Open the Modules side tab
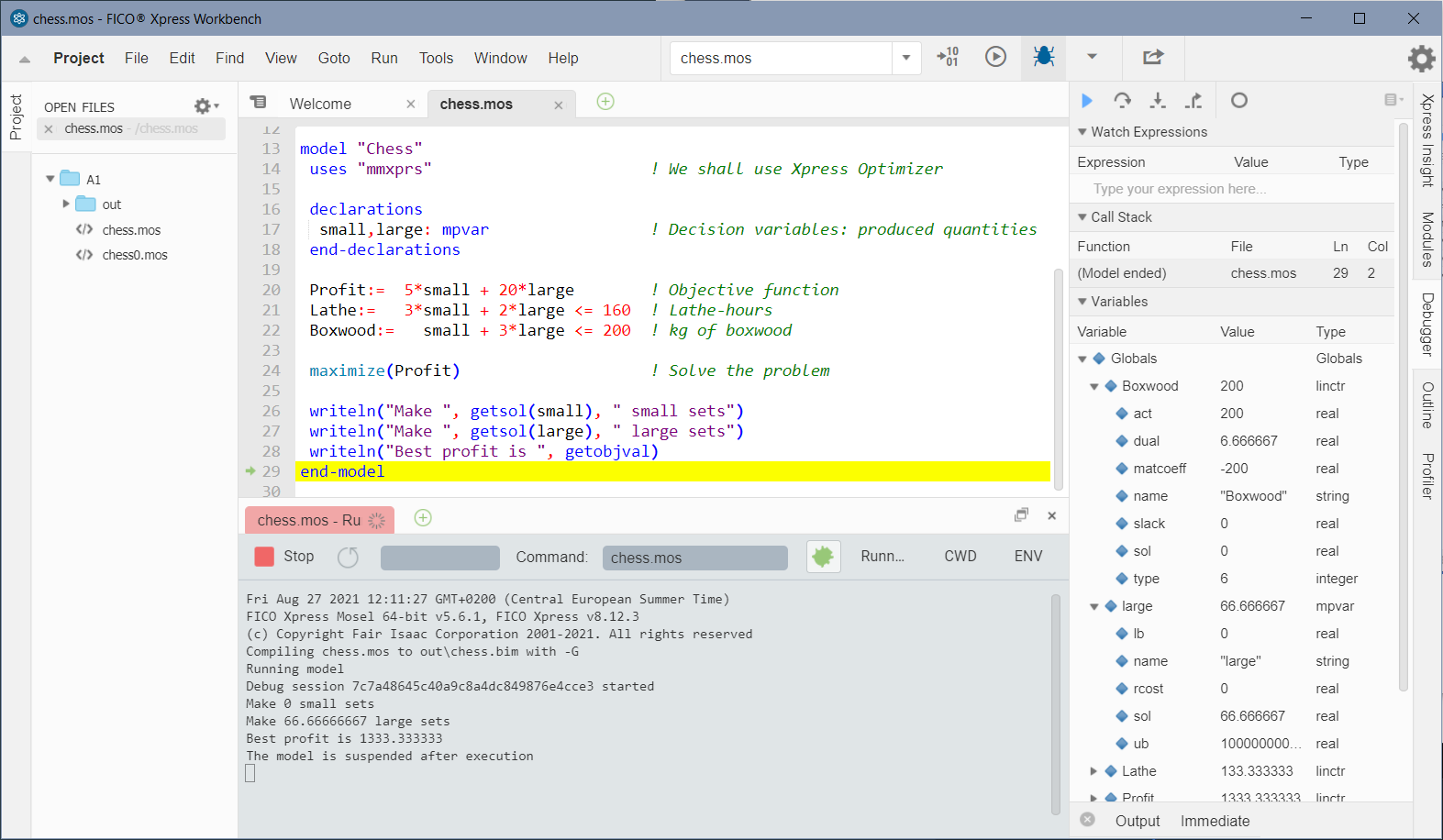The width and height of the screenshot is (1443, 840). (1427, 239)
